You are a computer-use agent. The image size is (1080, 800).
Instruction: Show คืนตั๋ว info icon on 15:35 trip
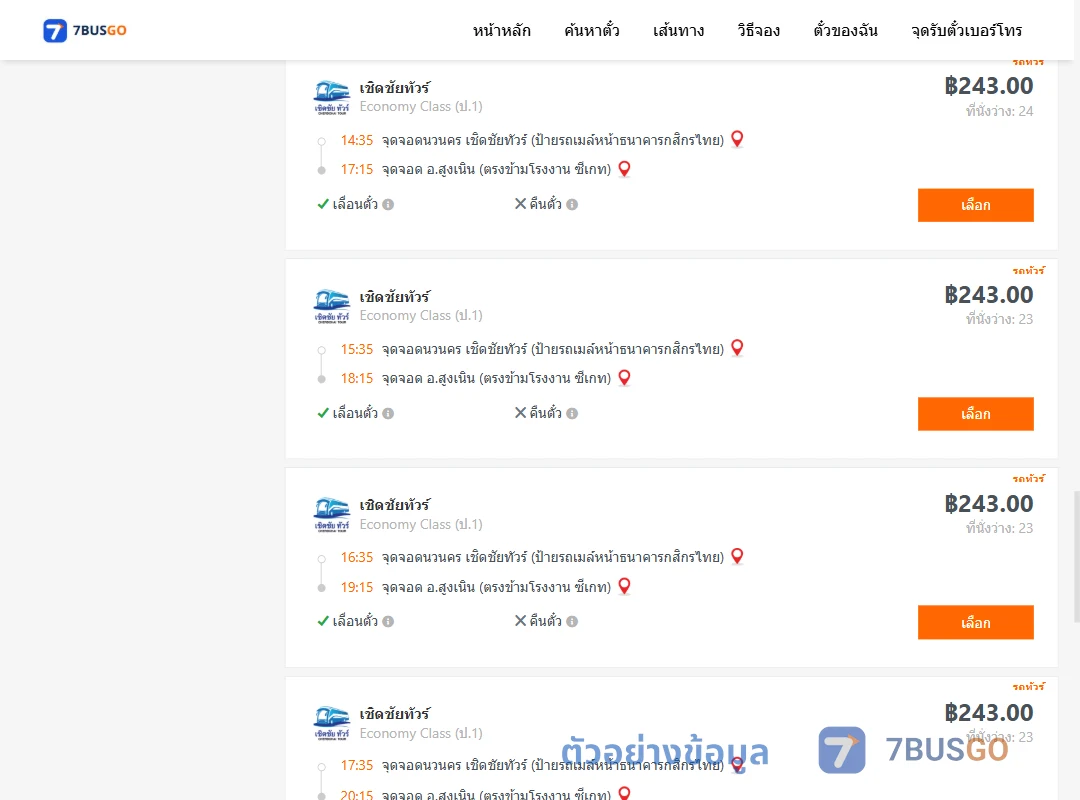[572, 413]
